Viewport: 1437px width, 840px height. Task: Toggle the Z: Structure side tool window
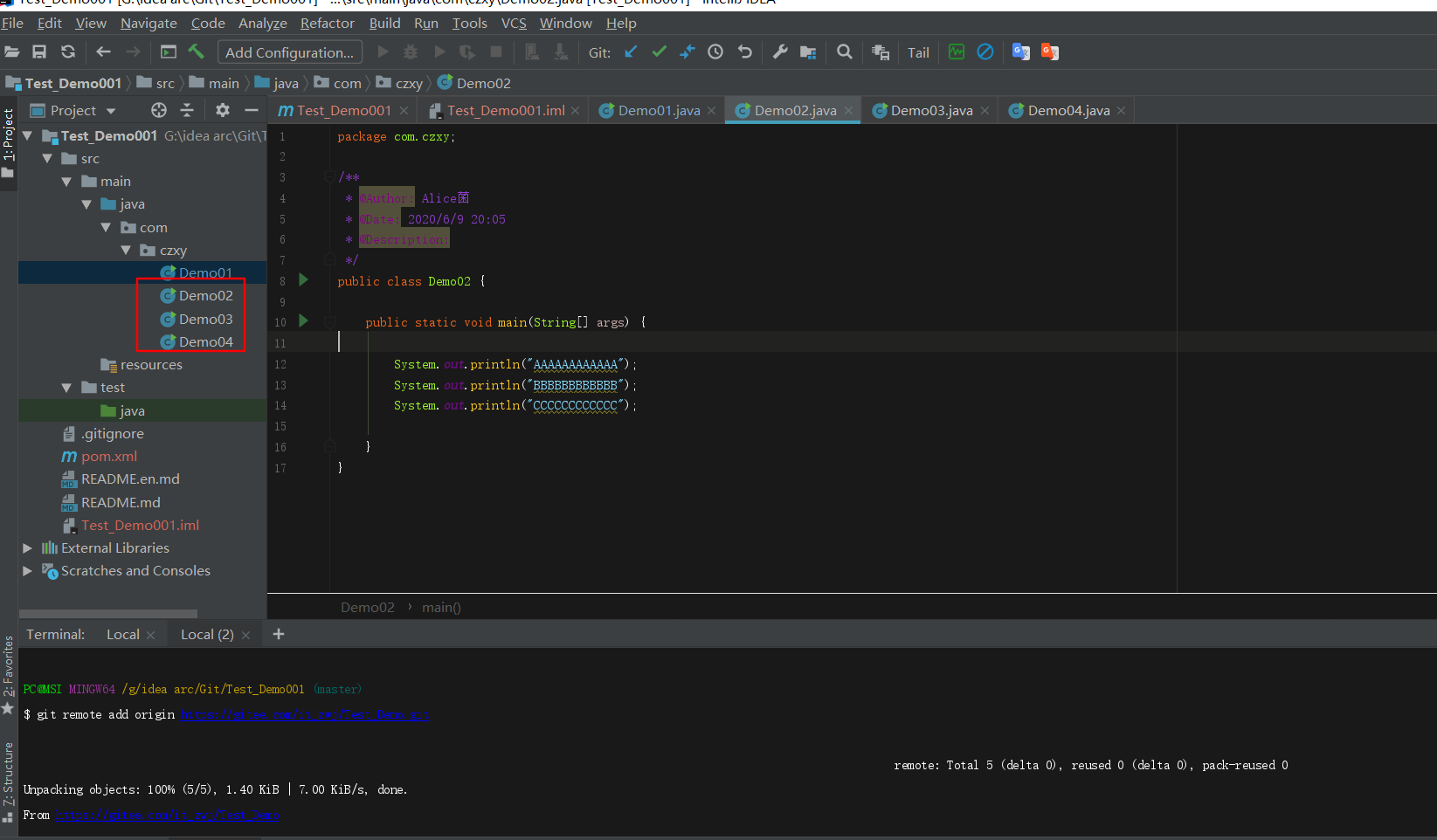(x=8, y=781)
